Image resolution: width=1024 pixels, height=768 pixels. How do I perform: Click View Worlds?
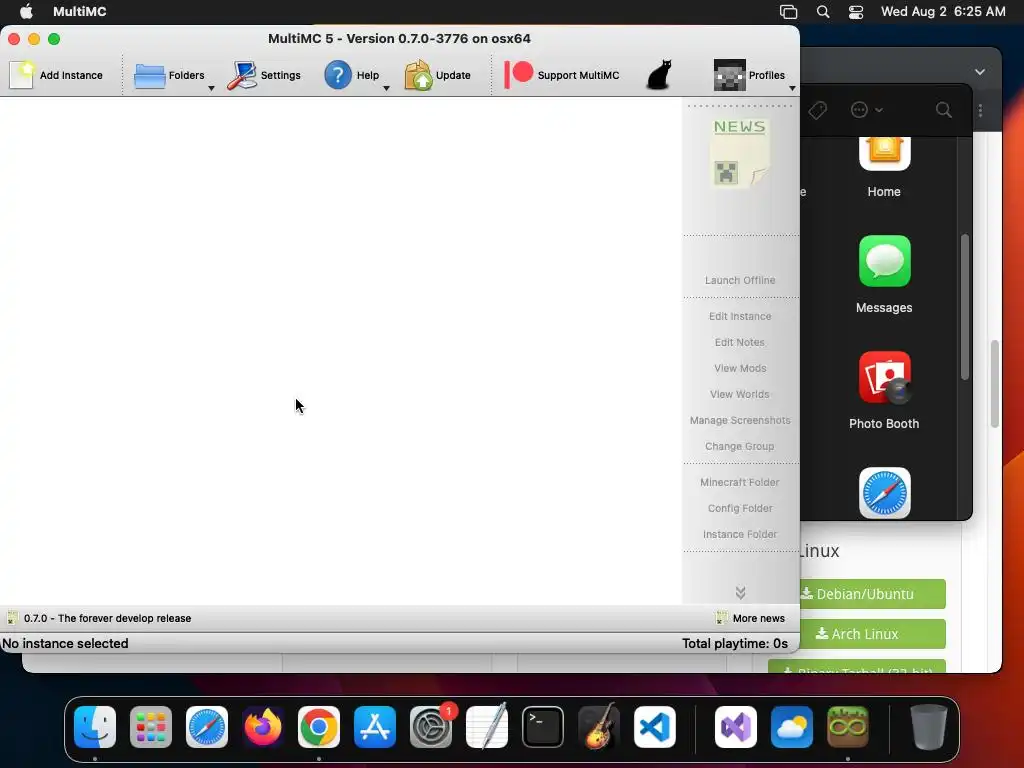(740, 394)
